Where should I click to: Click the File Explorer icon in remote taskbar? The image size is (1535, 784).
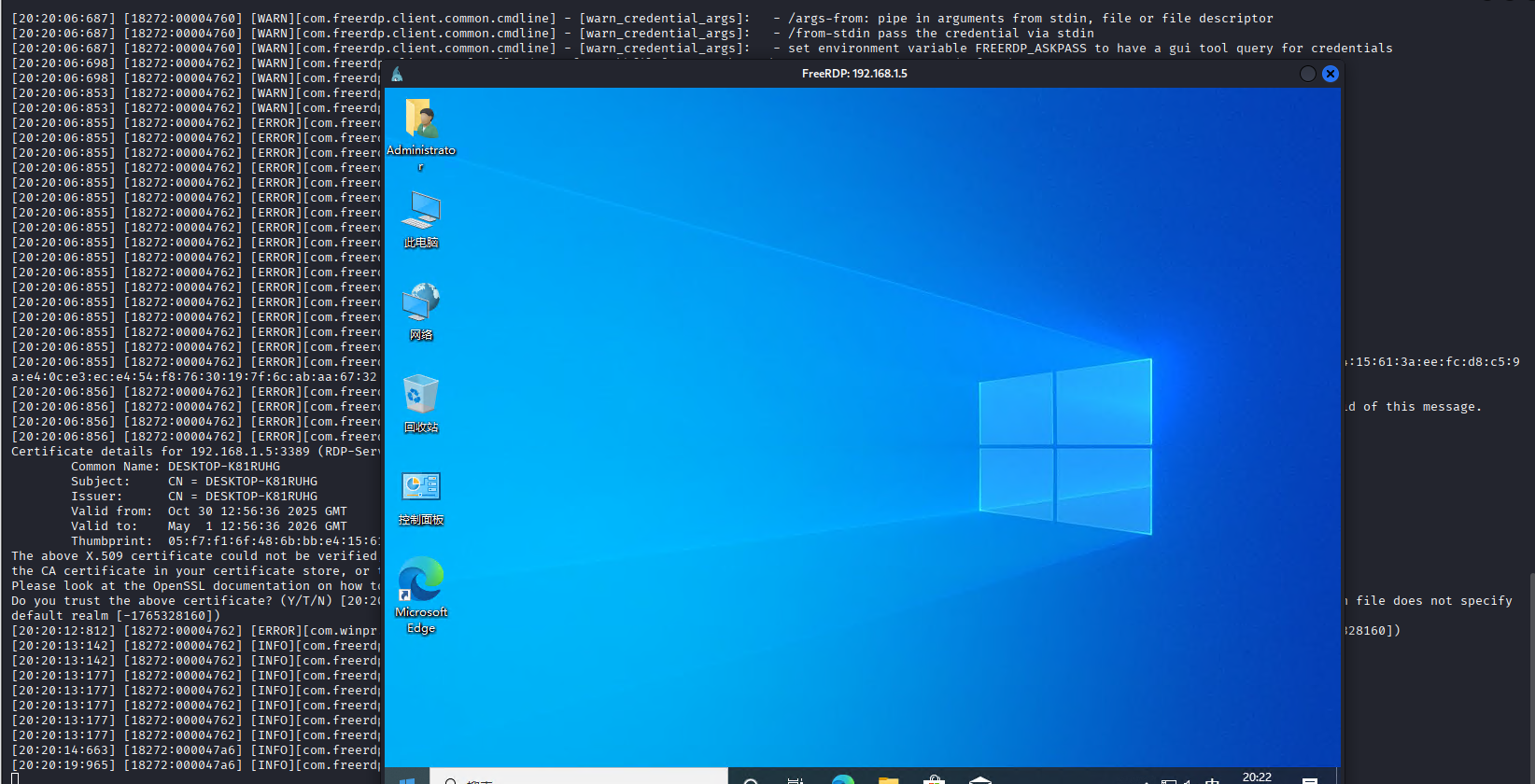(x=889, y=778)
